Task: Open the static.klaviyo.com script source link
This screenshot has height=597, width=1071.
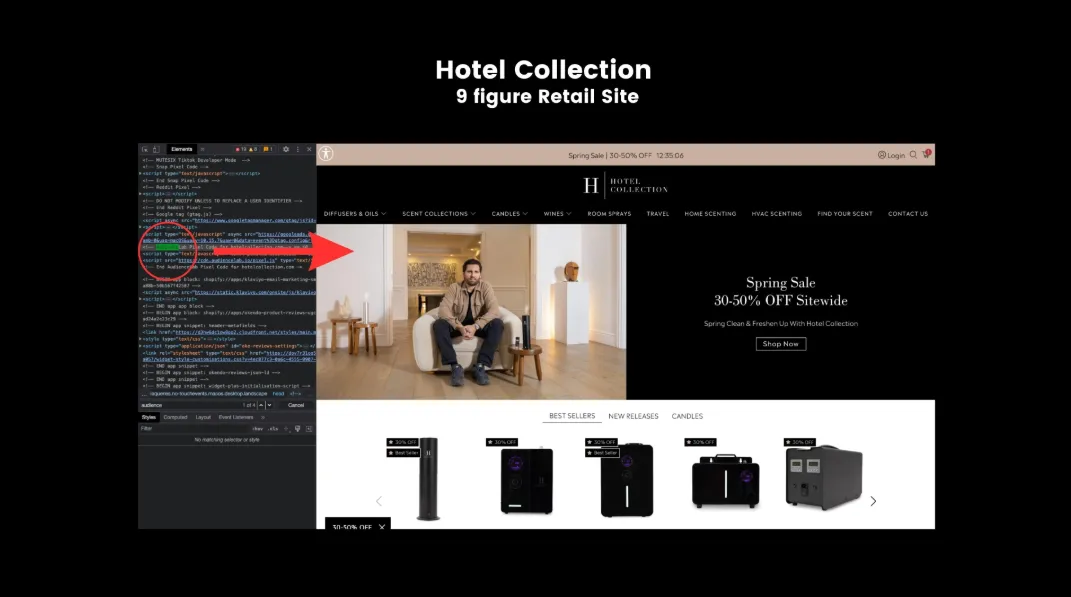Action: pyautogui.click(x=255, y=292)
